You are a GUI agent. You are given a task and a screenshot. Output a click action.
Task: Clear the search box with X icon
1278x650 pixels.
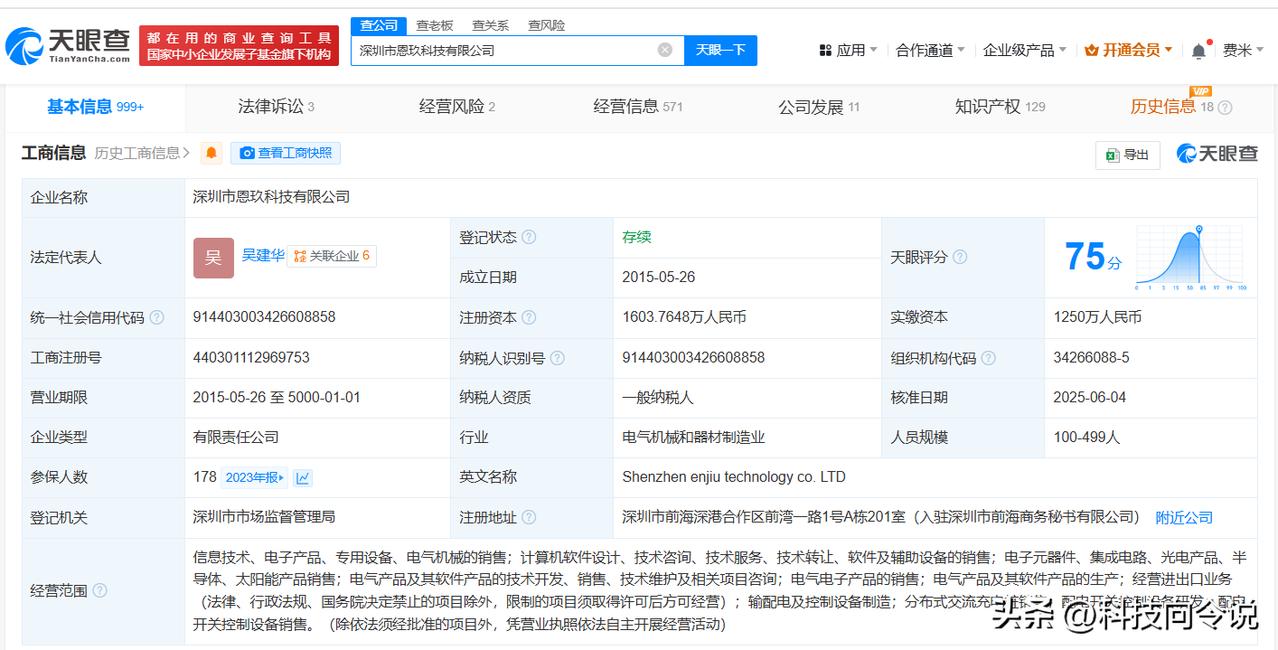(x=665, y=50)
